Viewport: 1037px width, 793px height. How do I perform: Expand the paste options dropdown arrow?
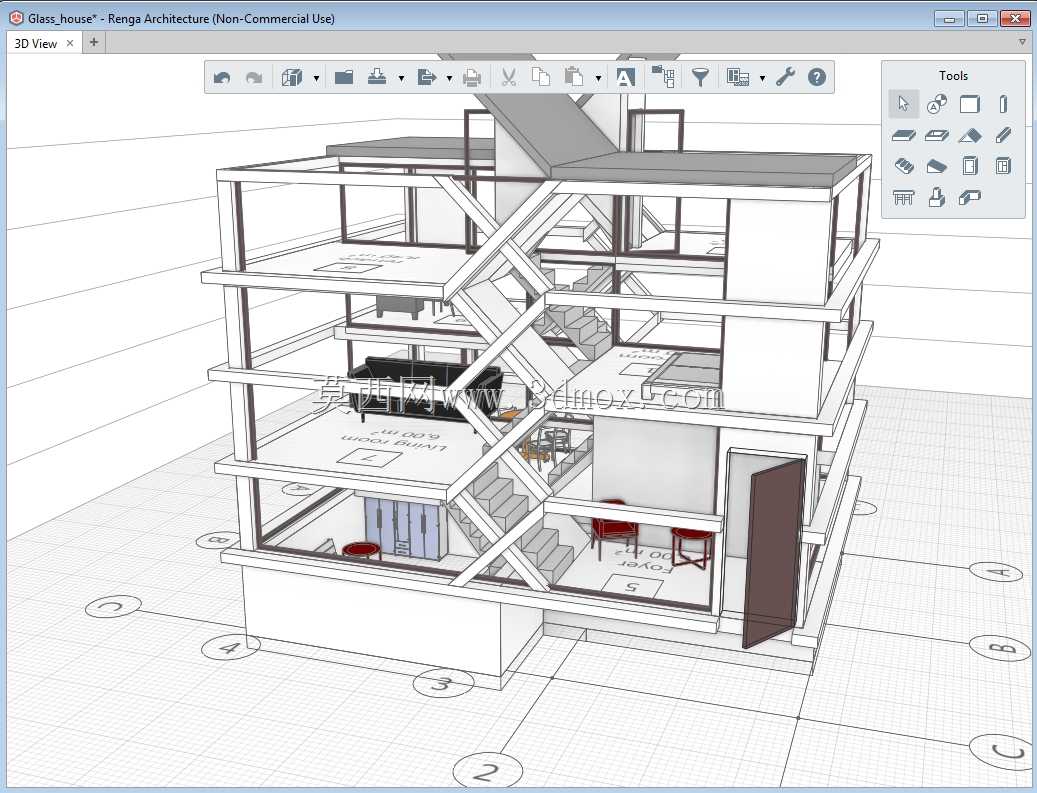598,78
